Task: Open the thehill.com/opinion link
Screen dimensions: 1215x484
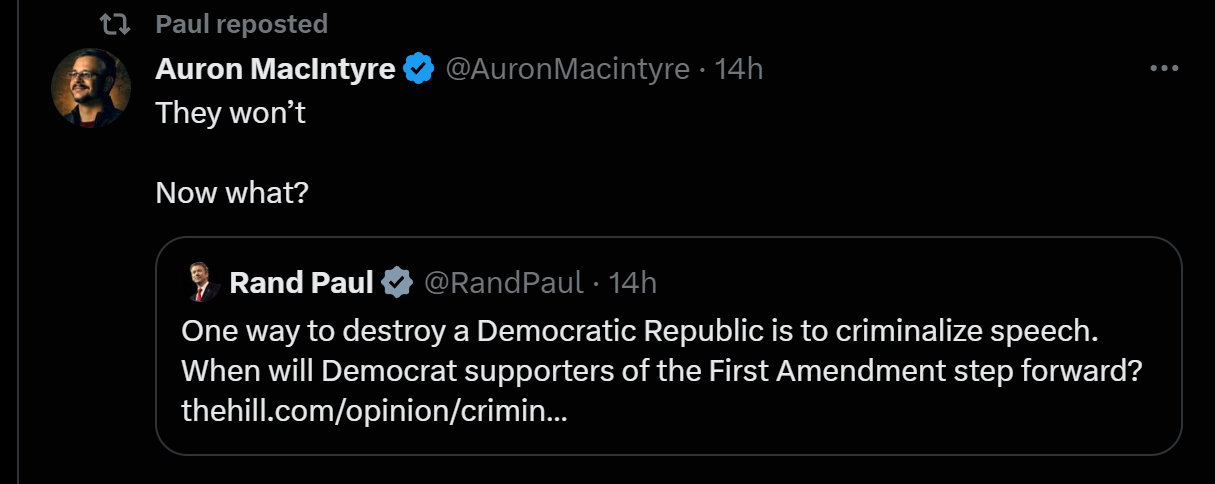Action: coord(373,411)
